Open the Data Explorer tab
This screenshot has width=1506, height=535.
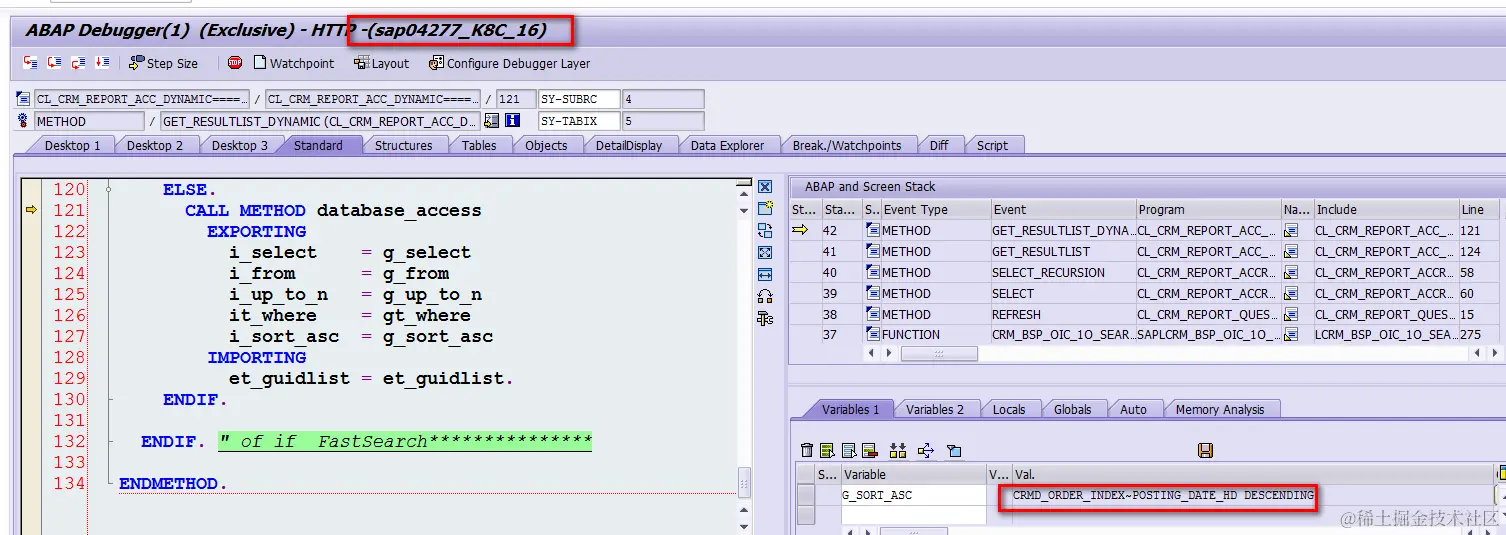727,145
